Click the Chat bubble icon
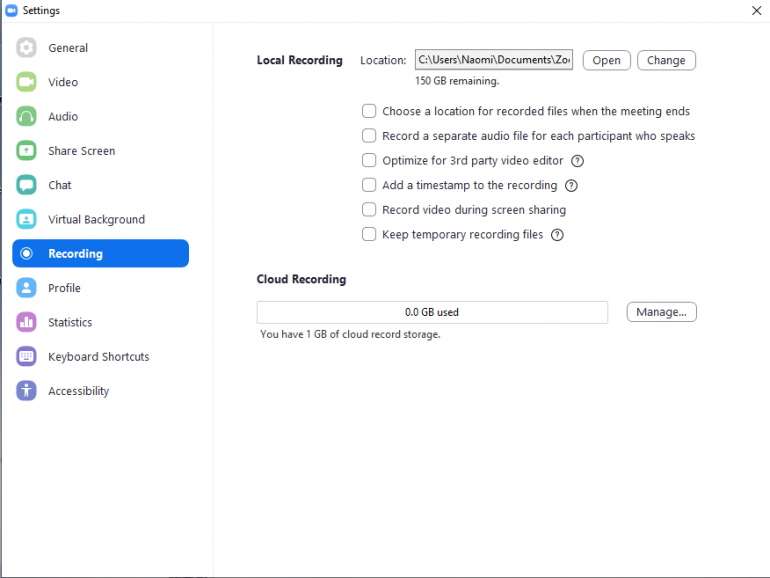The image size is (770, 578). point(26,185)
